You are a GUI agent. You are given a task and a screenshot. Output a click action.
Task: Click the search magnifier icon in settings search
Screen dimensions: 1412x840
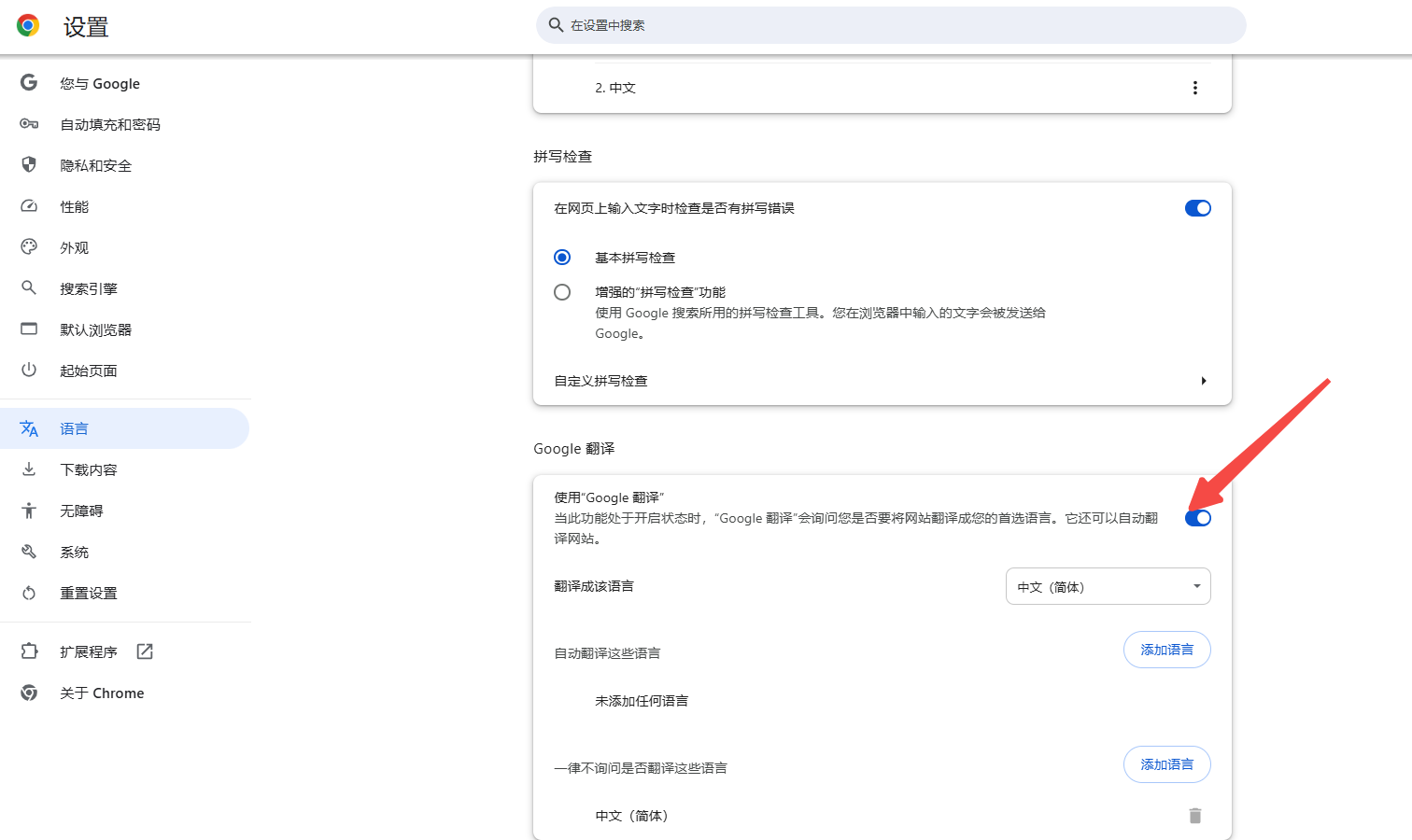point(556,25)
